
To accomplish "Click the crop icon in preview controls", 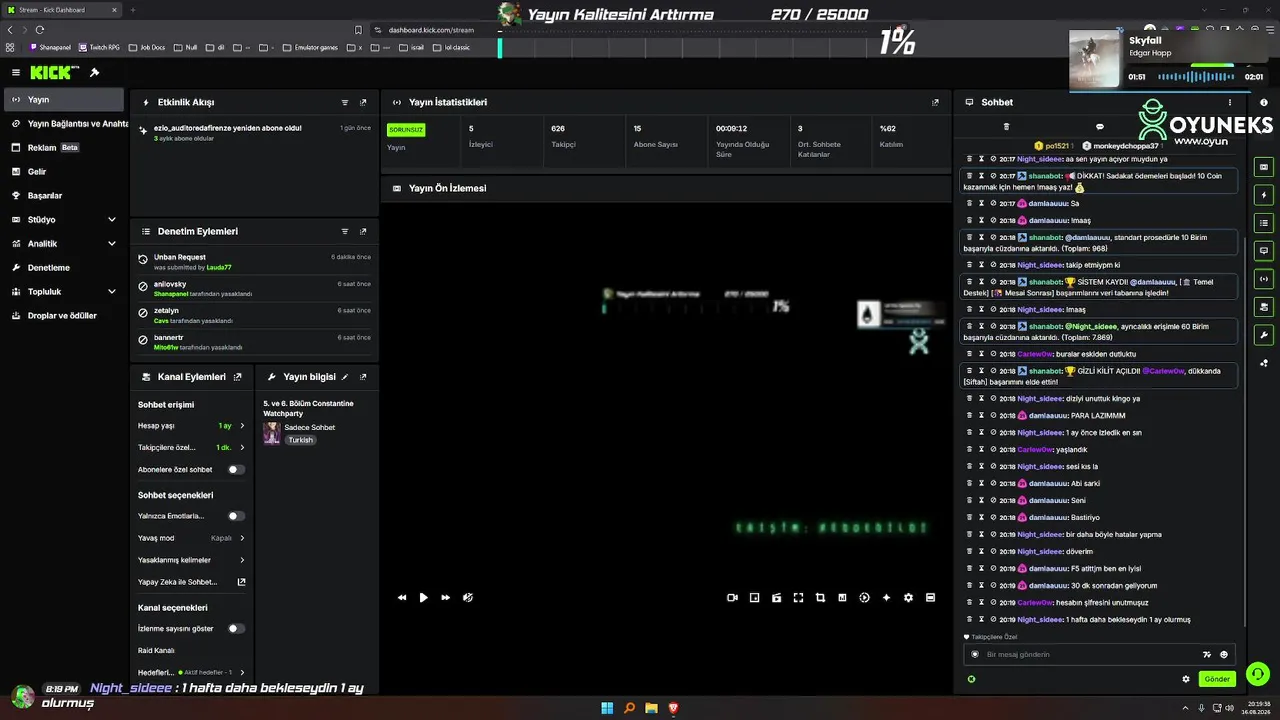I will (820, 598).
